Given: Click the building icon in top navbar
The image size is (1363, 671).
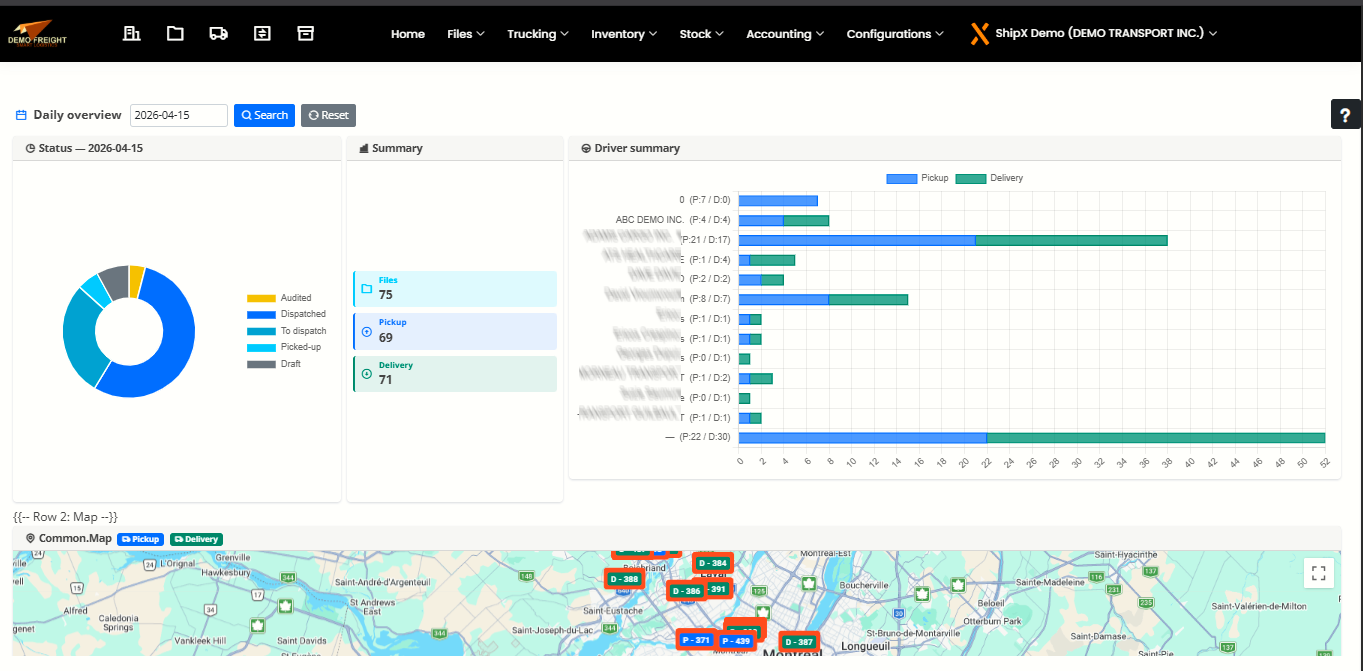Looking at the screenshot, I should pyautogui.click(x=131, y=33).
